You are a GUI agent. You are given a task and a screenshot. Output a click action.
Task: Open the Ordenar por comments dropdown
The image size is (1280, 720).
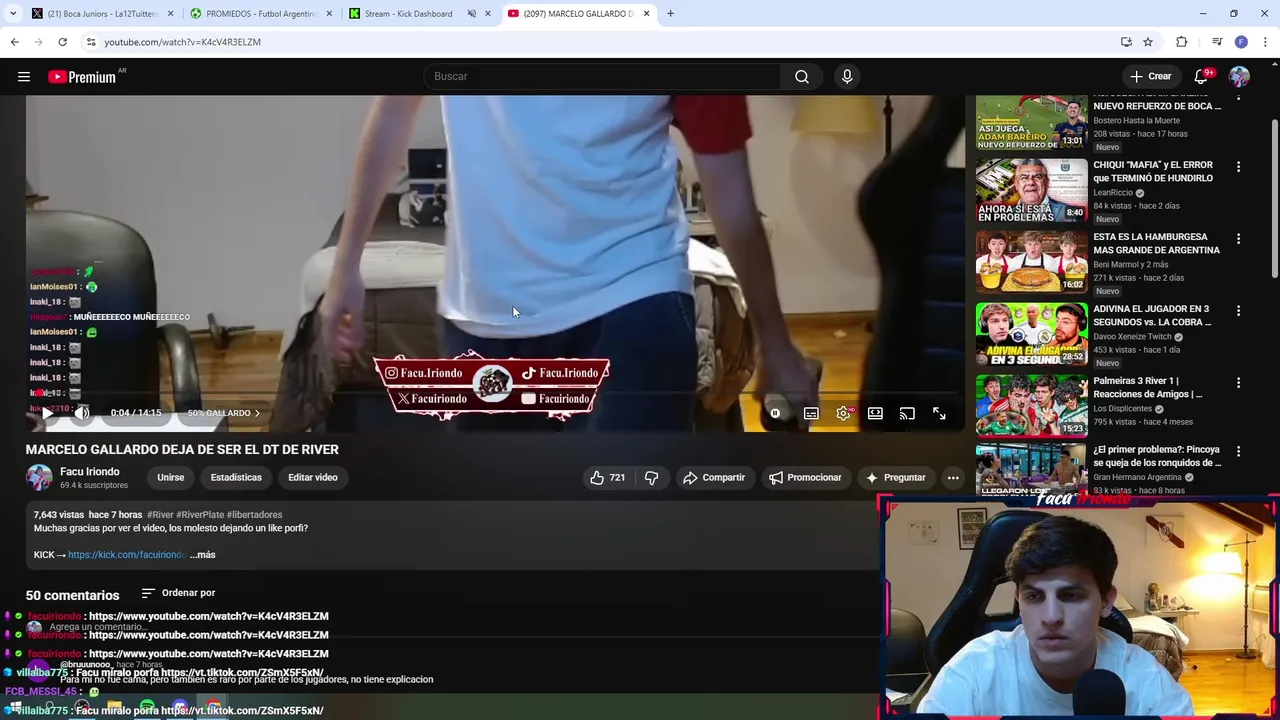coord(178,593)
